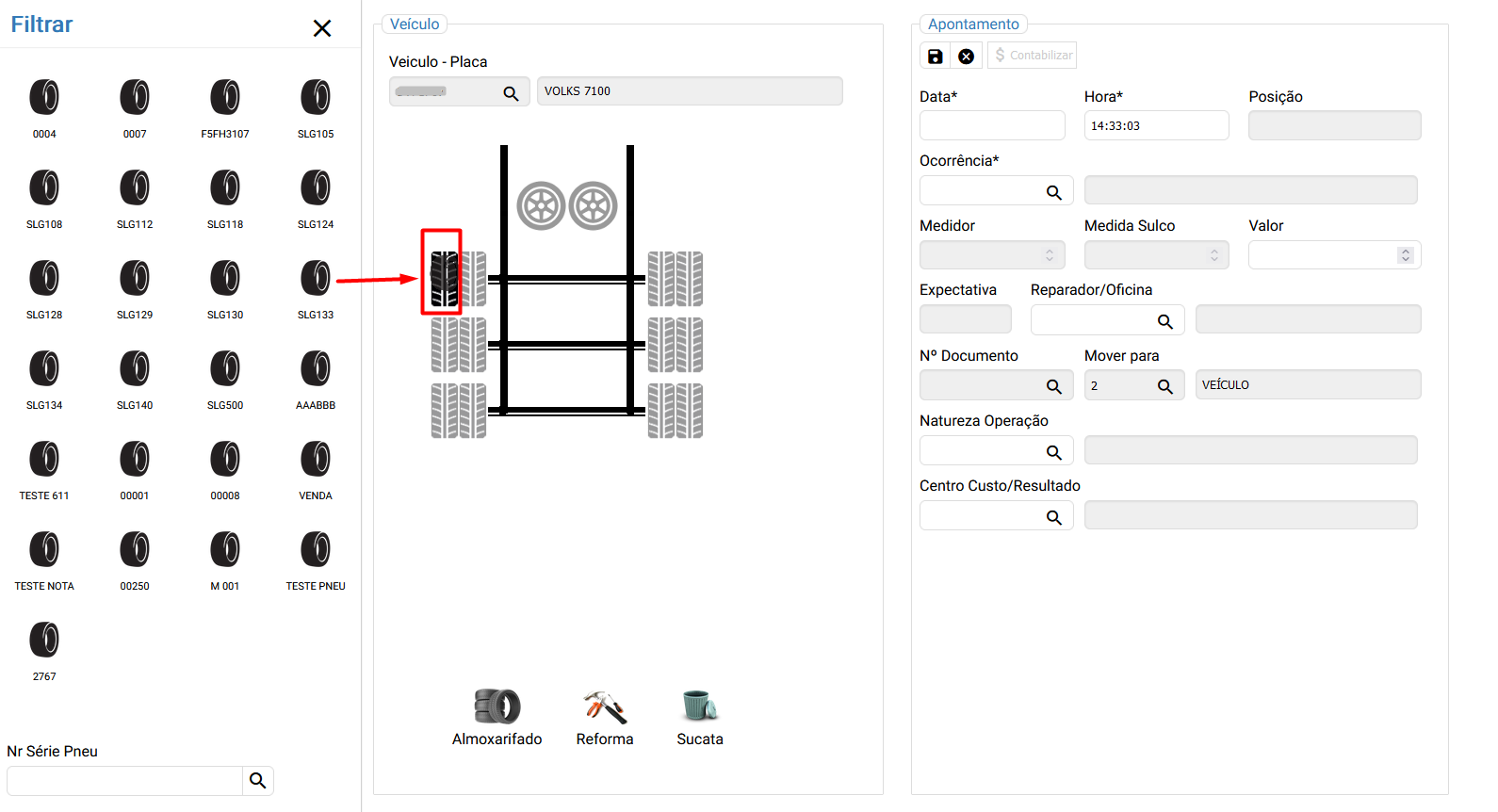
Task: Click the spare wheel on the vehicle diagram
Action: click(542, 206)
